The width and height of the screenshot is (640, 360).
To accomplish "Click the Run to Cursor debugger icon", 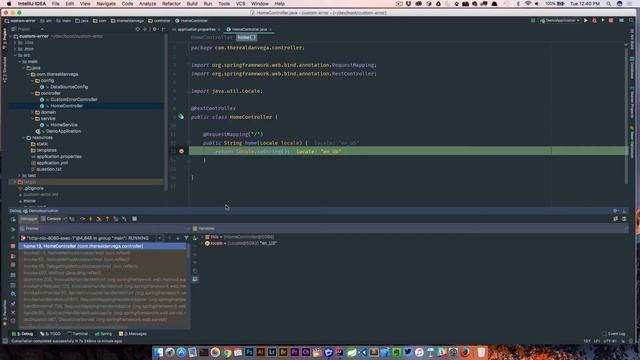I will [x=124, y=219].
